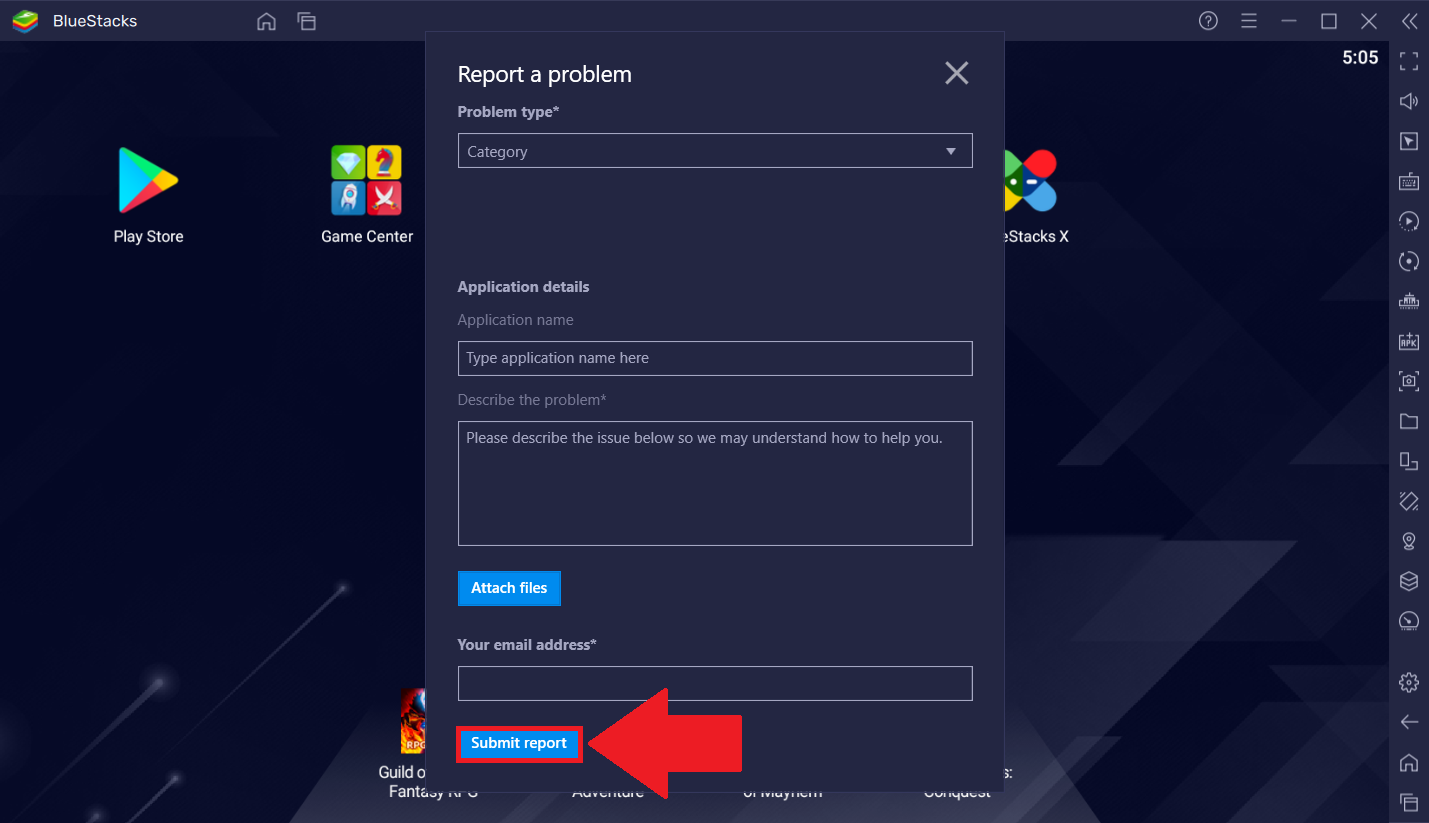Click the 5:05 clock display
This screenshot has width=1429, height=823.
(1360, 58)
